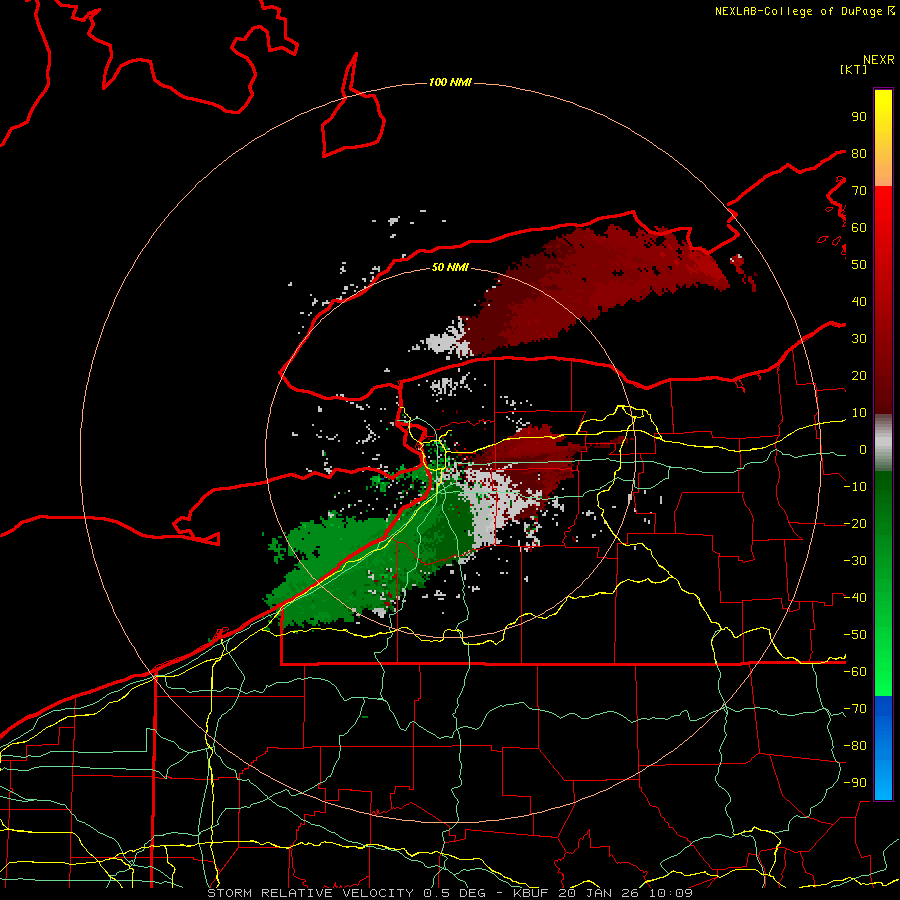The image size is (900, 900).
Task: Click the -40 scale value
Action: pyautogui.click(x=855, y=598)
